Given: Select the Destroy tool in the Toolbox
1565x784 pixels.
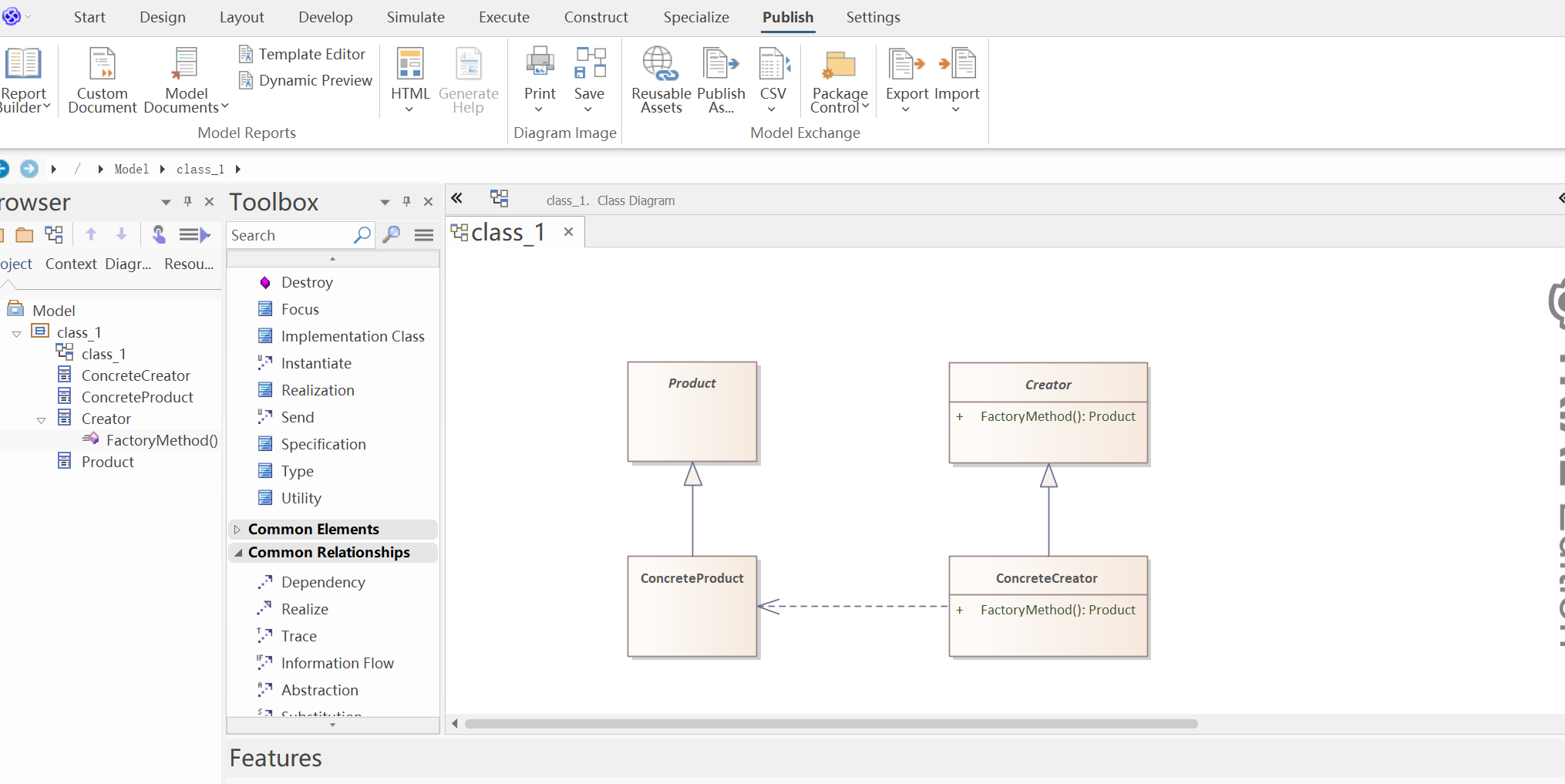Looking at the screenshot, I should [306, 283].
